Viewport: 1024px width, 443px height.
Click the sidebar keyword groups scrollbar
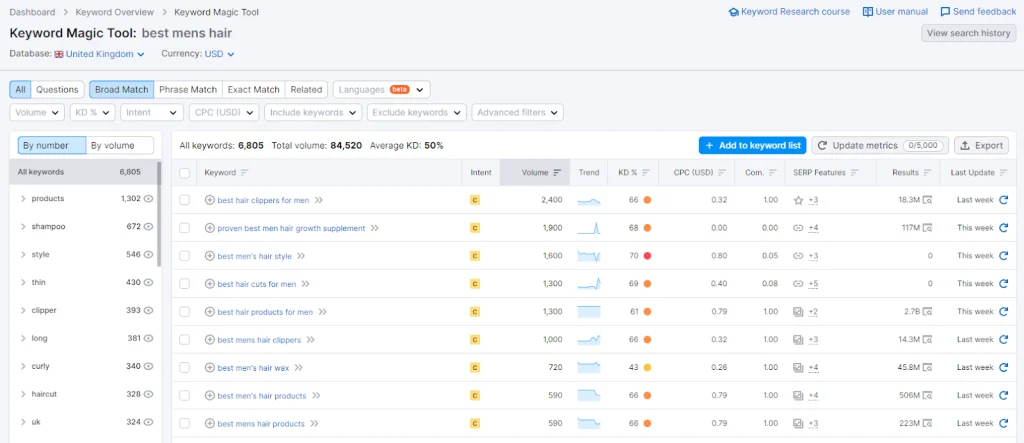pyautogui.click(x=159, y=214)
